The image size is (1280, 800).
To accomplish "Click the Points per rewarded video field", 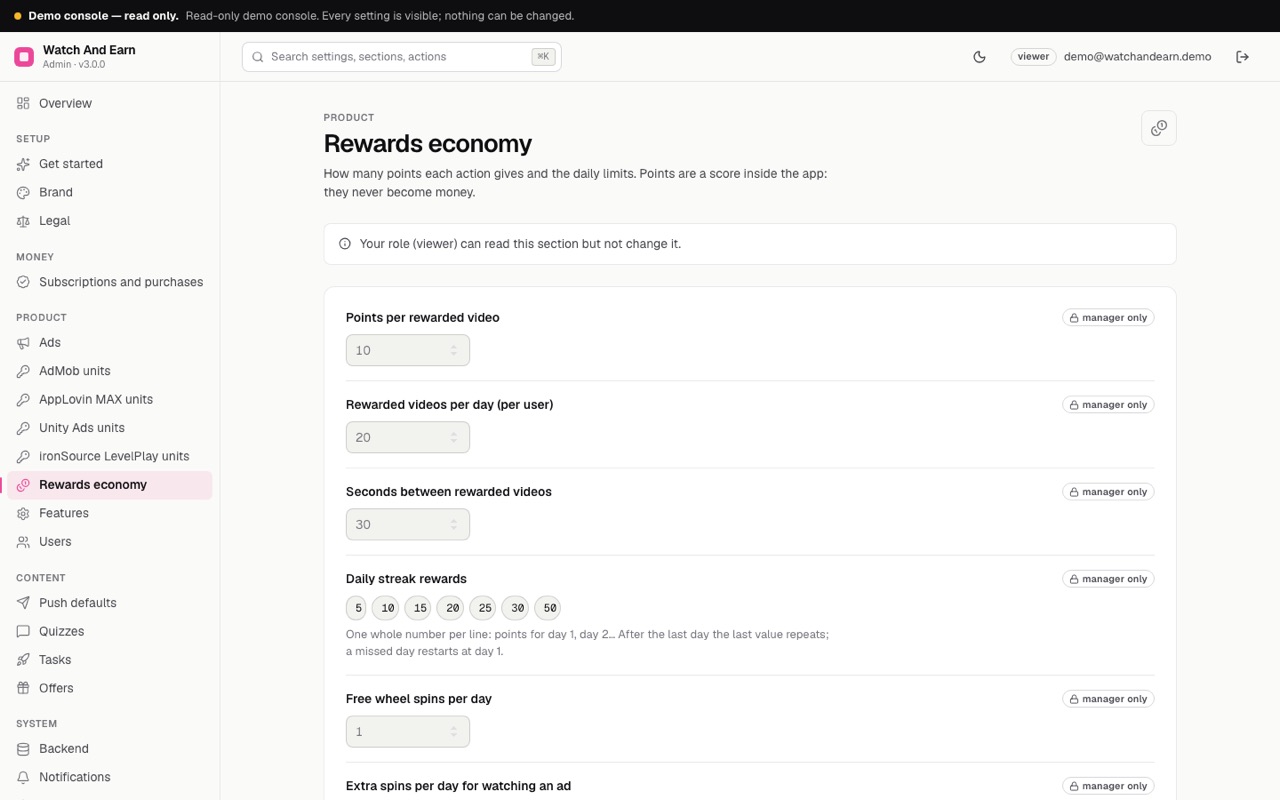I will point(408,350).
